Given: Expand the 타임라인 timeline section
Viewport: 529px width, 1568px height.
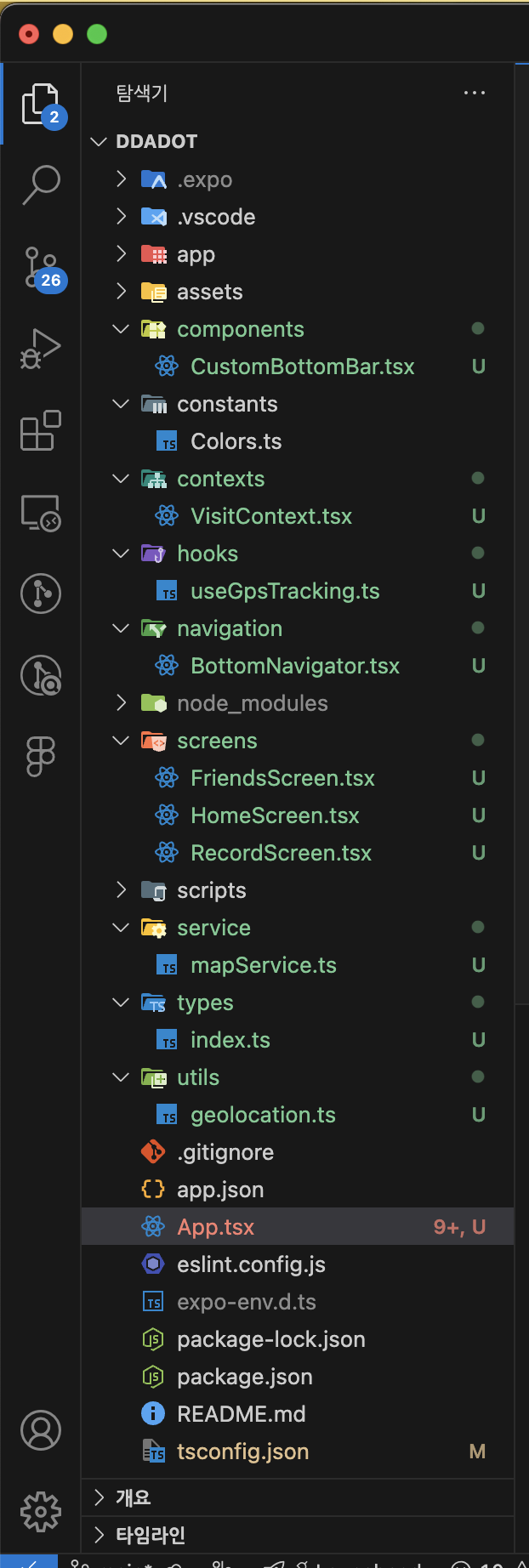Looking at the screenshot, I should coord(297,1535).
